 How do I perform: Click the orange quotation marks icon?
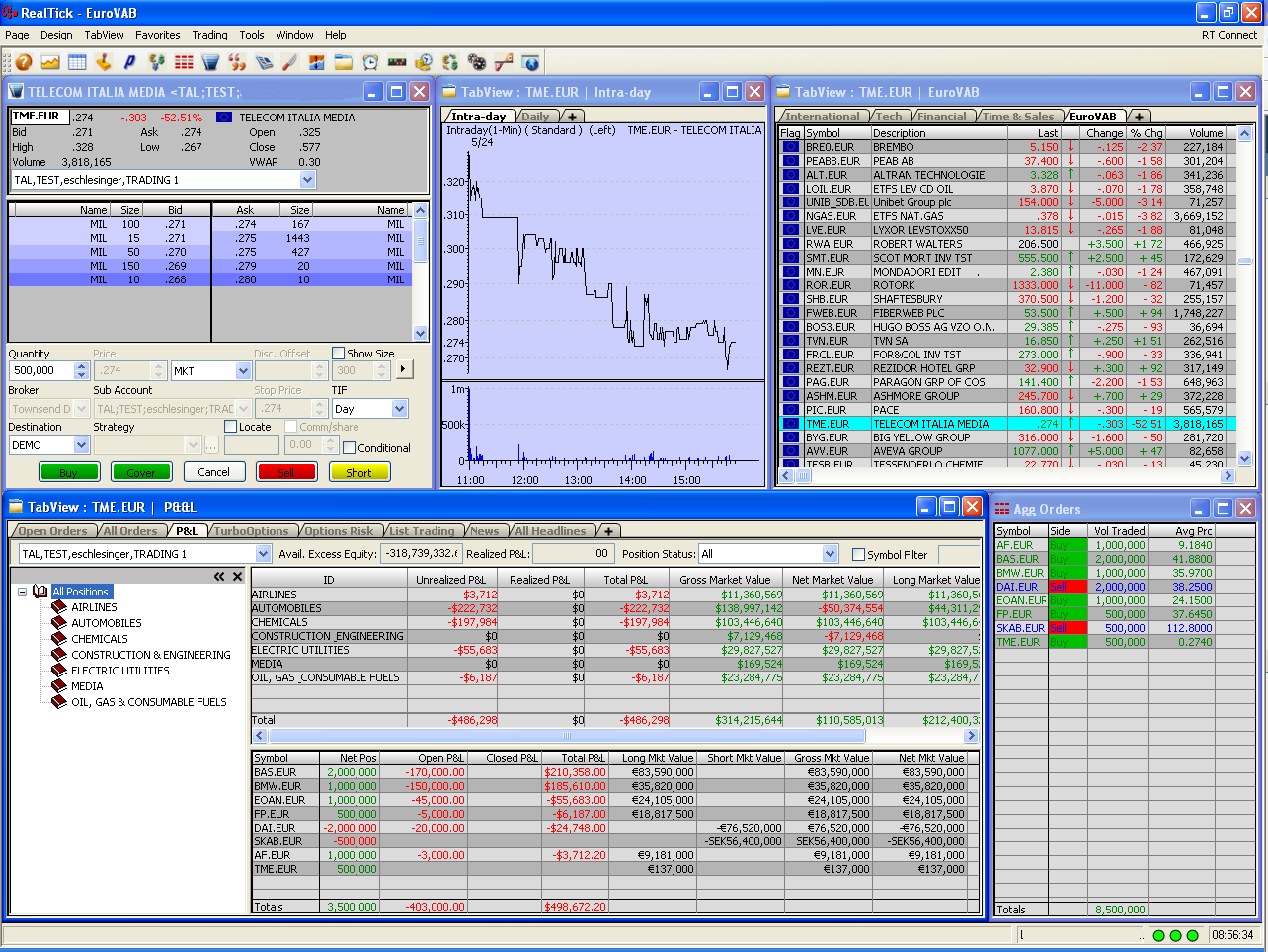(237, 62)
